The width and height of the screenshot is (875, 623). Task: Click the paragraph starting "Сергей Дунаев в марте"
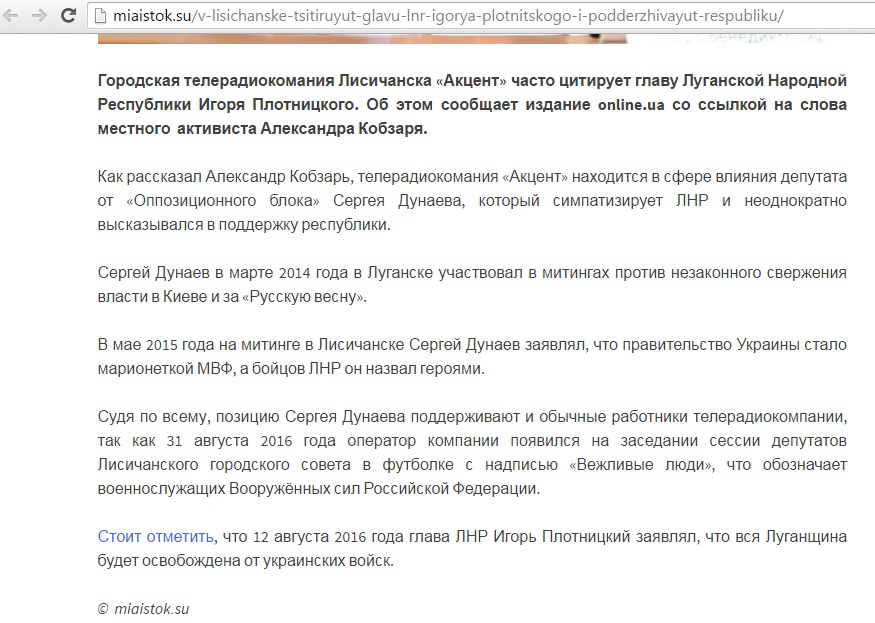[472, 284]
